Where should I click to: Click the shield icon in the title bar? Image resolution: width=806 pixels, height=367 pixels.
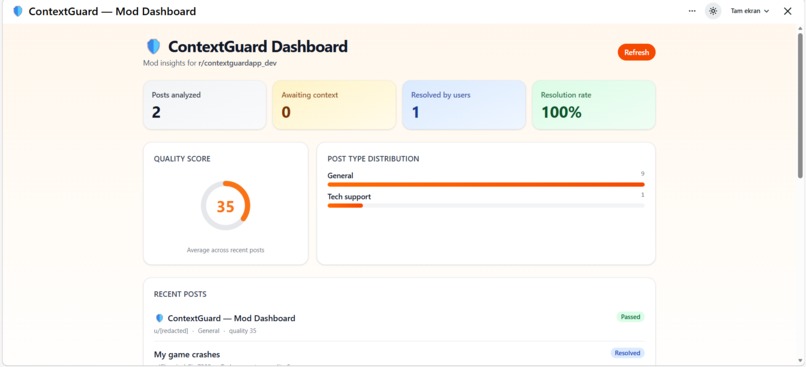(18, 11)
